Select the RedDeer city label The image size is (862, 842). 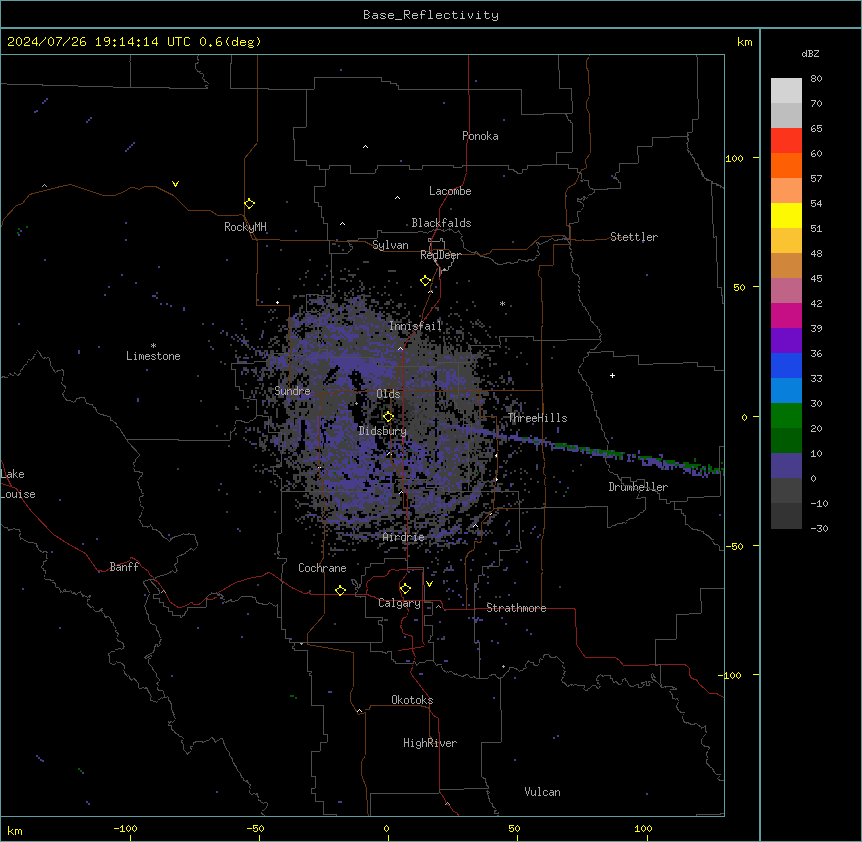click(x=440, y=255)
